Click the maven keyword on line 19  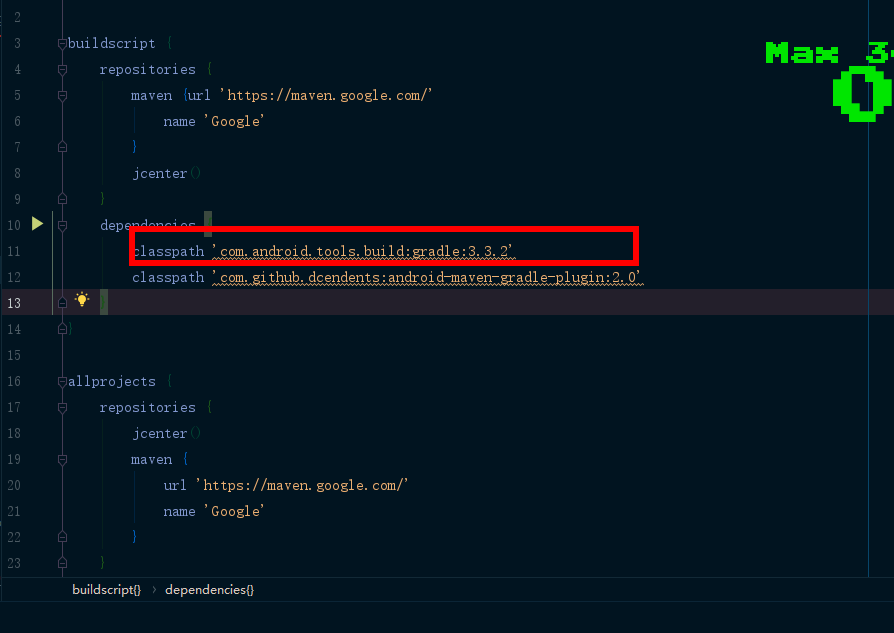click(x=152, y=460)
